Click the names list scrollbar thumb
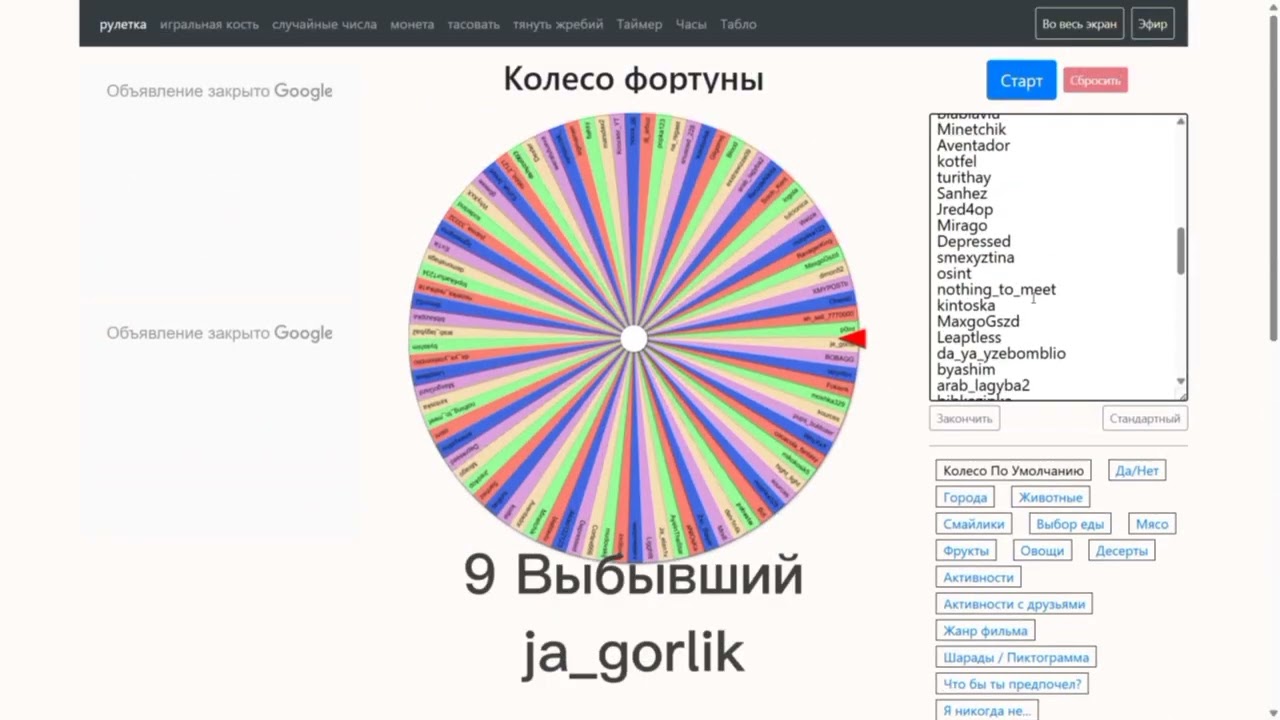Screen dimensions: 1280x720 [x=1181, y=251]
